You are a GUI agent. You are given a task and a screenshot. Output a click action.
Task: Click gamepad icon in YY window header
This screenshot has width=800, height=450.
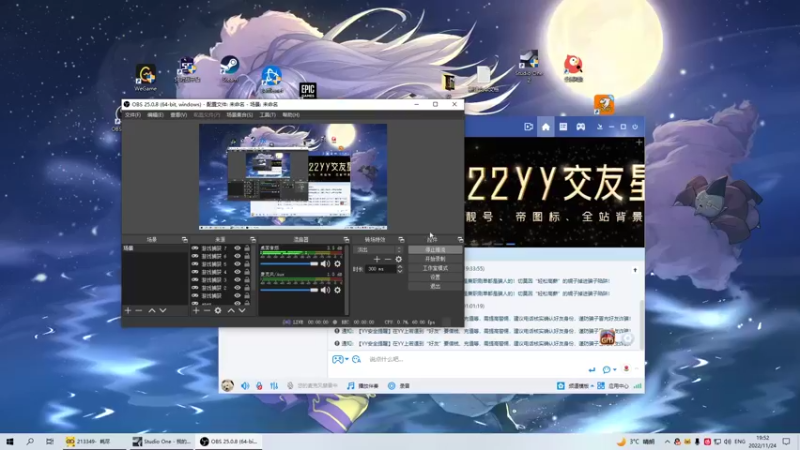point(581,127)
